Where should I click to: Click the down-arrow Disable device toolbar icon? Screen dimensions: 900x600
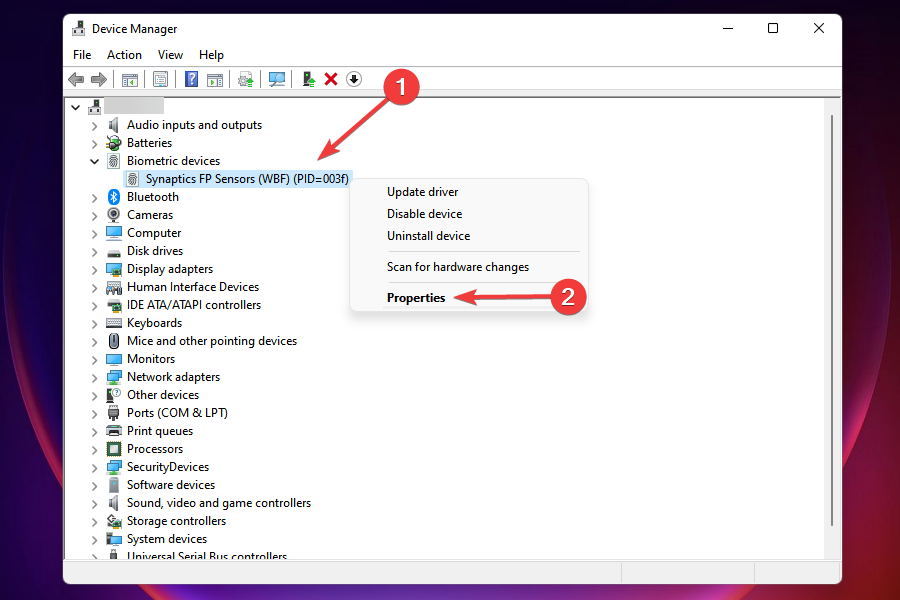(x=354, y=79)
